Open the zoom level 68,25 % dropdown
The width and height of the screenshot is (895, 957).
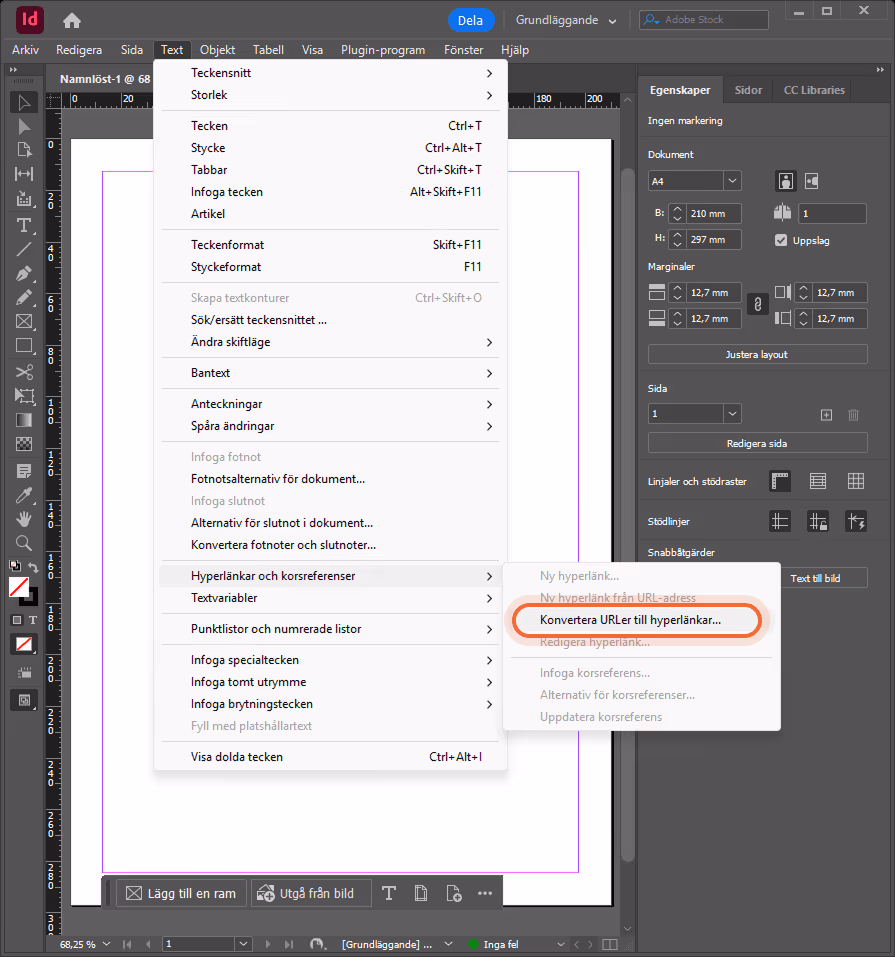point(85,944)
